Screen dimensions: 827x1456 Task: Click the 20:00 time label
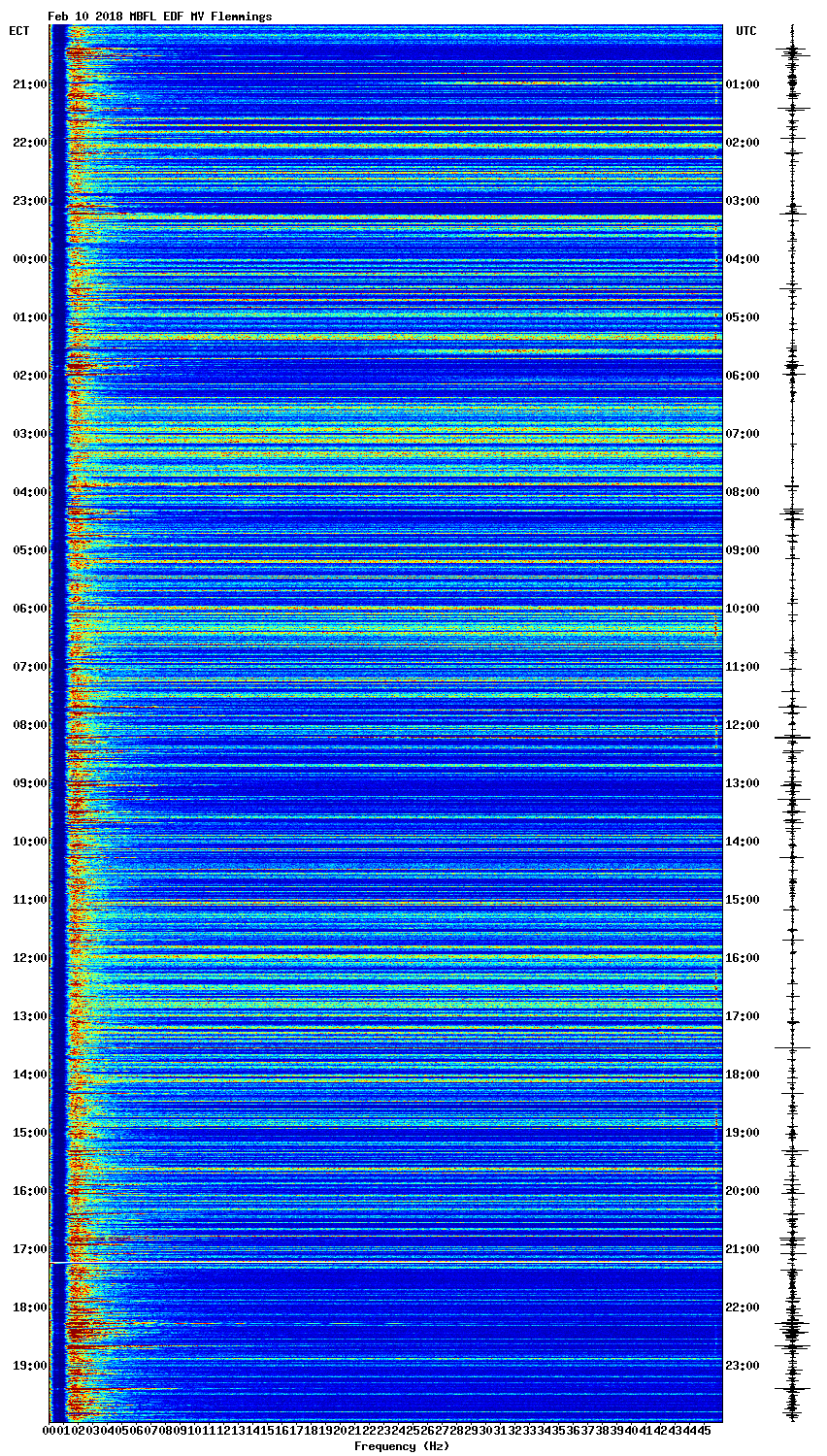(x=742, y=1191)
